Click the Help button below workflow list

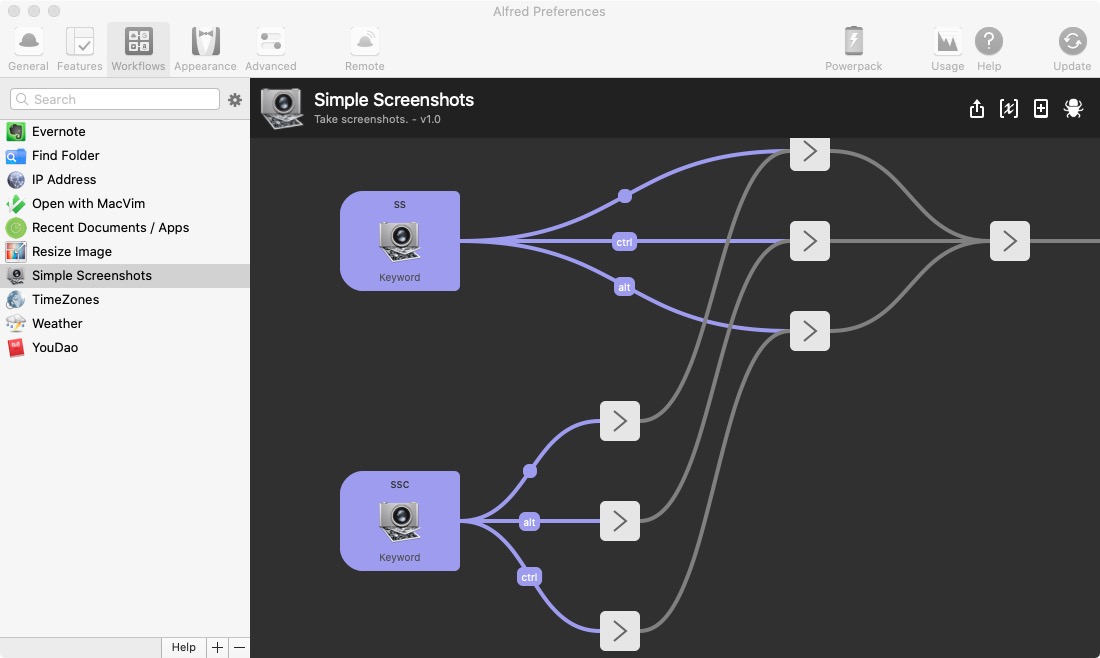coord(184,647)
